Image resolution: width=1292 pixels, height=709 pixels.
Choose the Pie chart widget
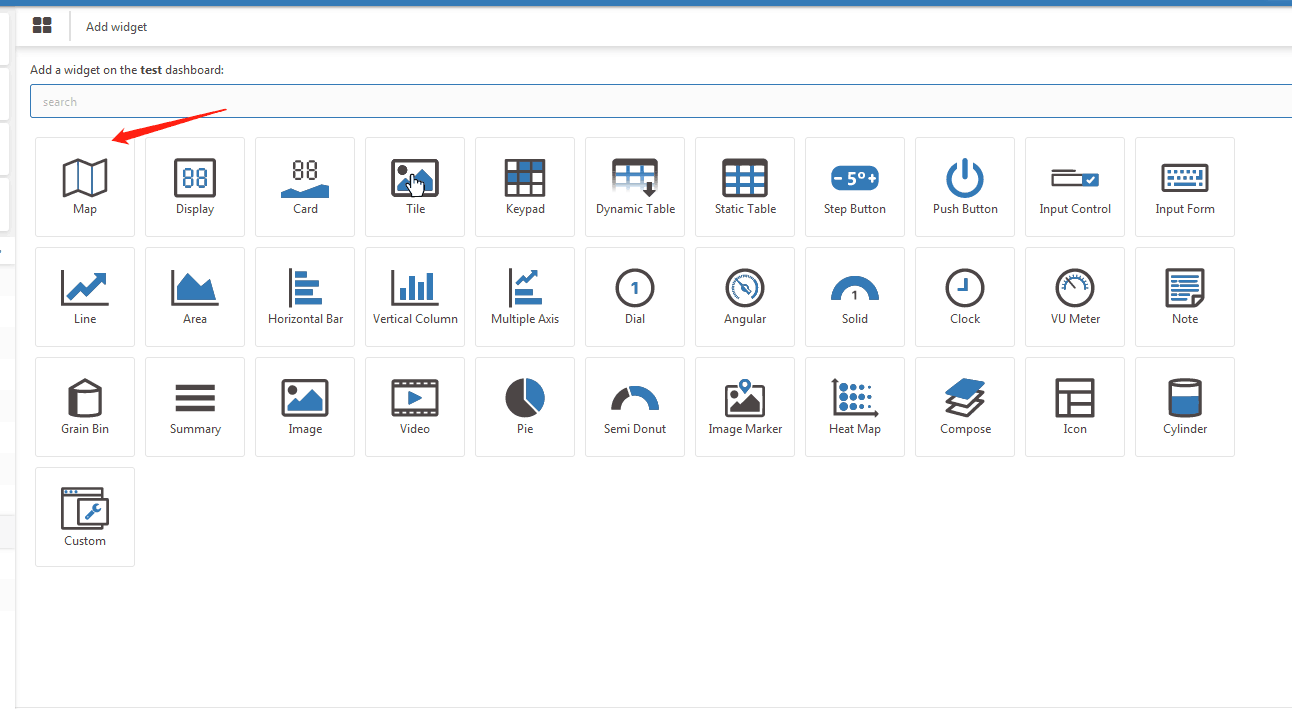click(525, 407)
